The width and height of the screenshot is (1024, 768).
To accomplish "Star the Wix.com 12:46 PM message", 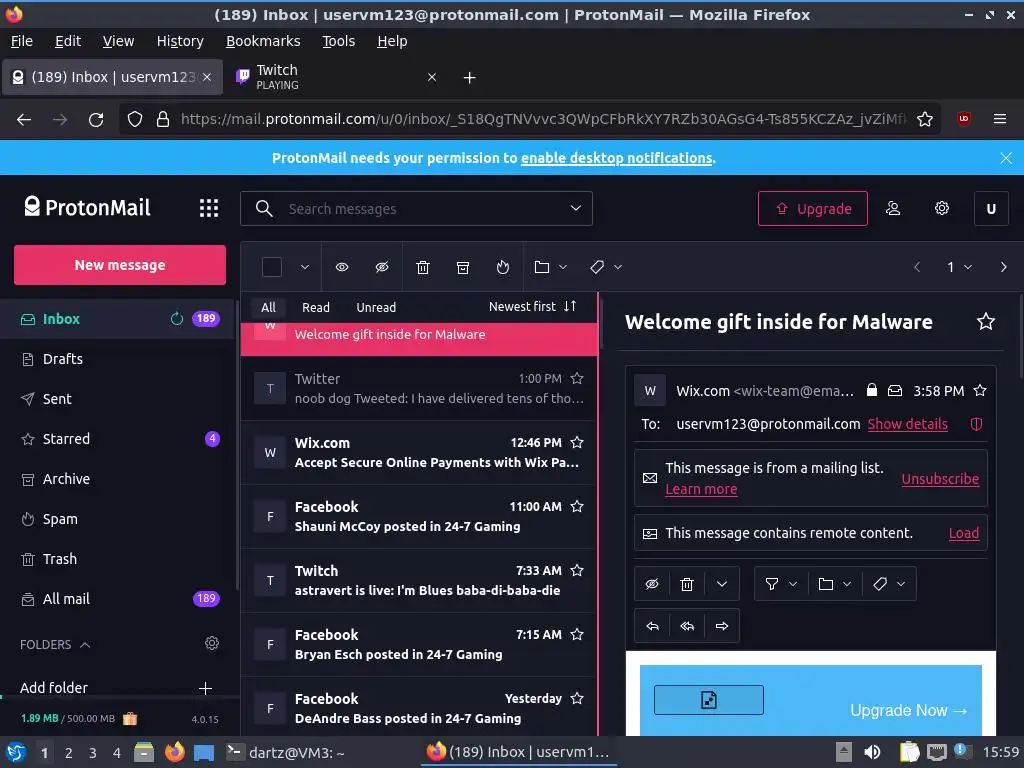I will (x=577, y=442).
